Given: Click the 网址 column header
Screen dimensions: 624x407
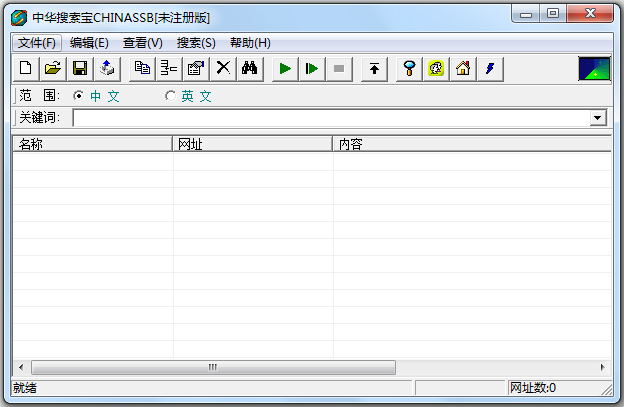Looking at the screenshot, I should (x=252, y=144).
